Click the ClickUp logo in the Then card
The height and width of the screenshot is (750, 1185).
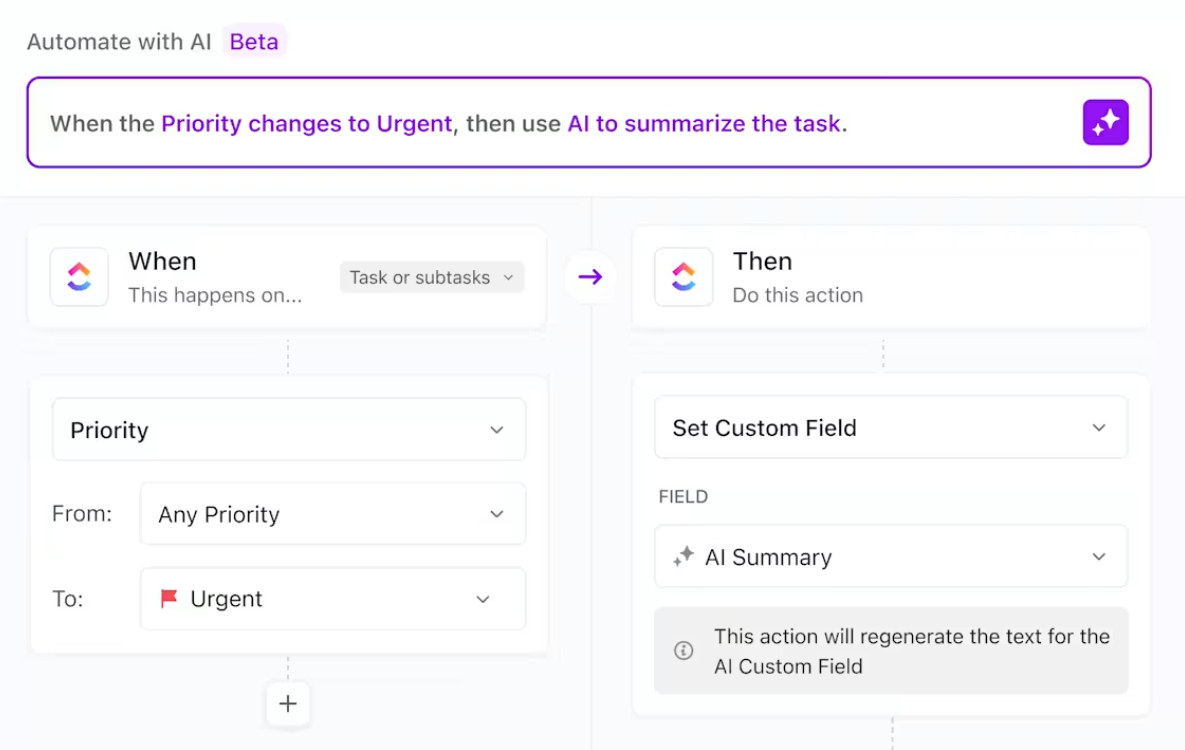pyautogui.click(x=683, y=277)
